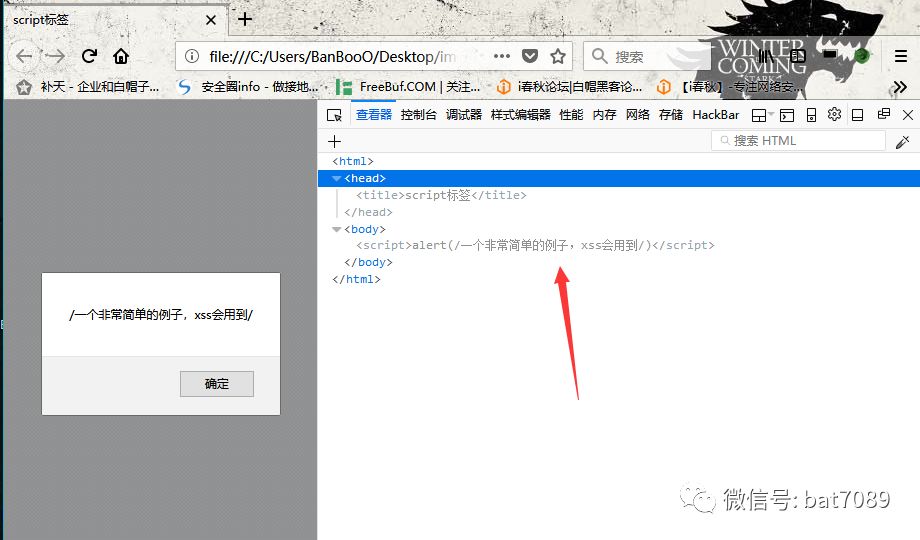Focus the browser 搜索 search box
Screen dimensions: 920x540
pyautogui.click(x=645, y=56)
